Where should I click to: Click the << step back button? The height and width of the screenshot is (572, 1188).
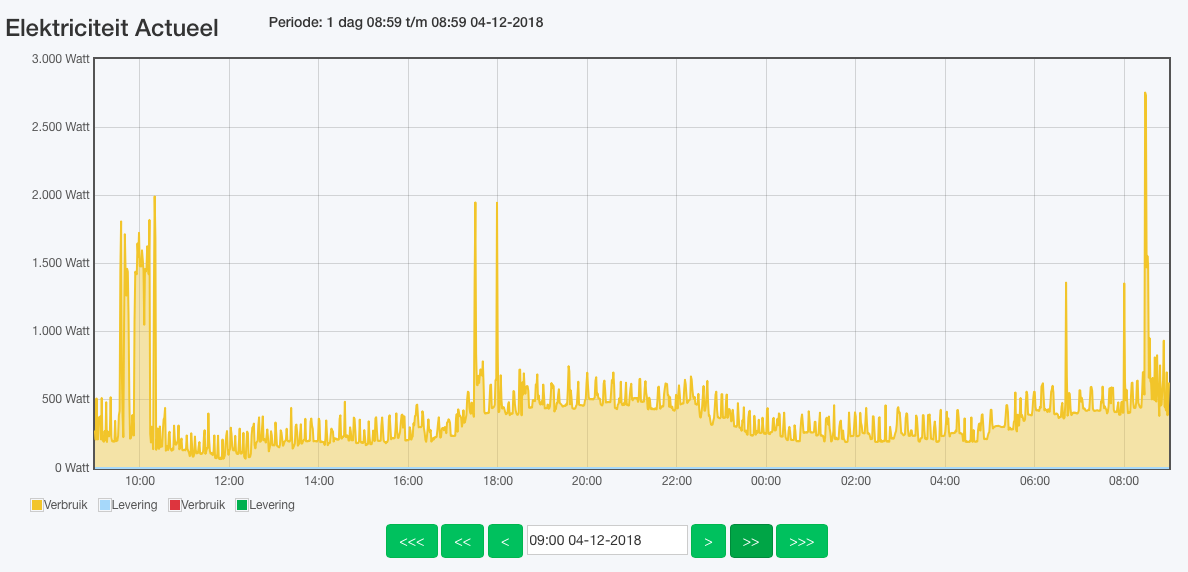point(462,541)
